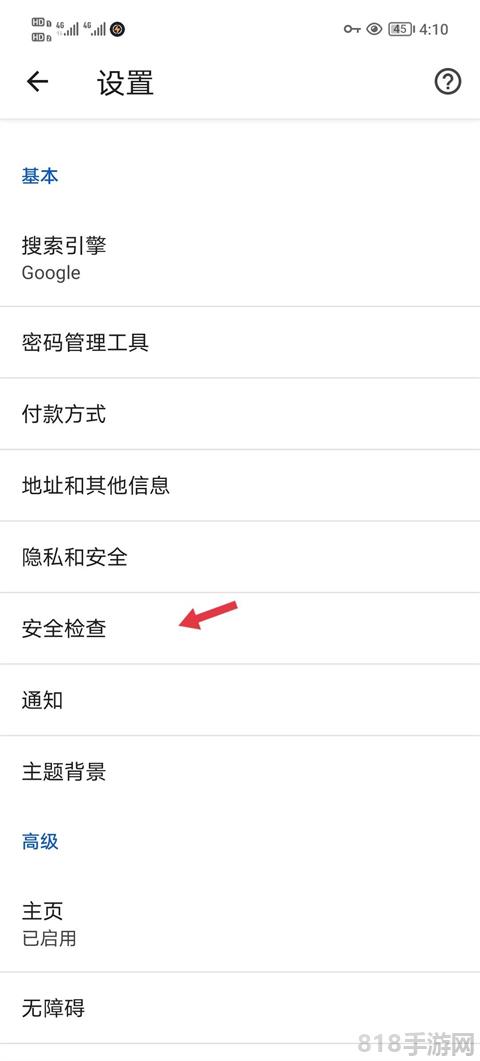Open 搜索引擎 Google setting
Image resolution: width=480 pixels, height=1061 pixels.
coord(240,259)
